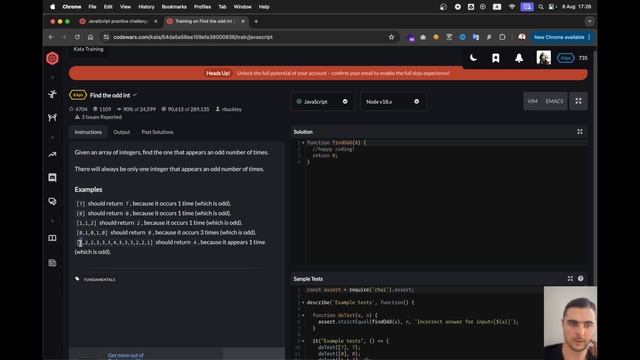Open the purple browser extension icon
The width and height of the screenshot is (640, 360).
(x=411, y=38)
